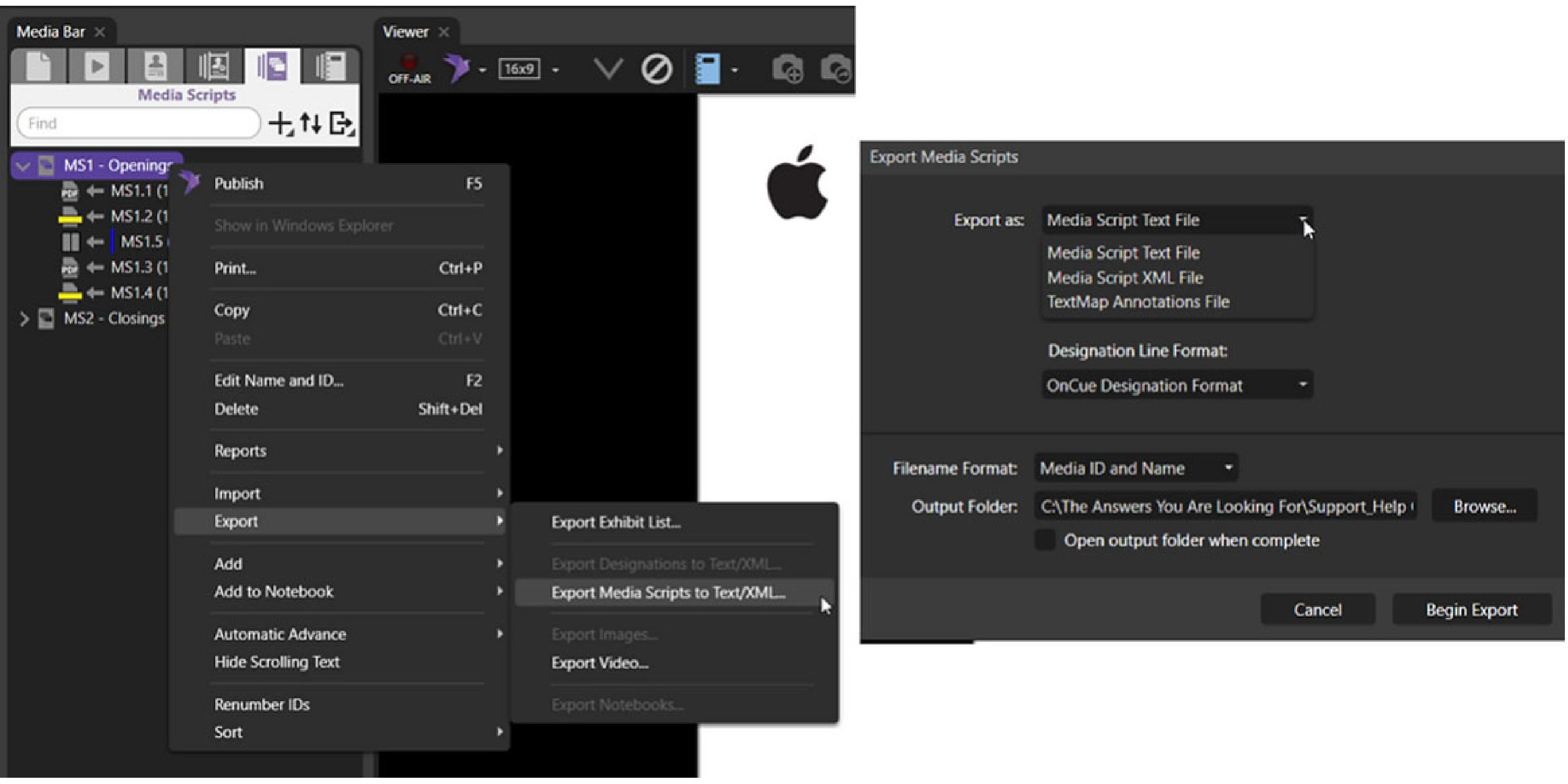Select the Witnesses tab icon
The height and width of the screenshot is (784, 1568).
[155, 67]
